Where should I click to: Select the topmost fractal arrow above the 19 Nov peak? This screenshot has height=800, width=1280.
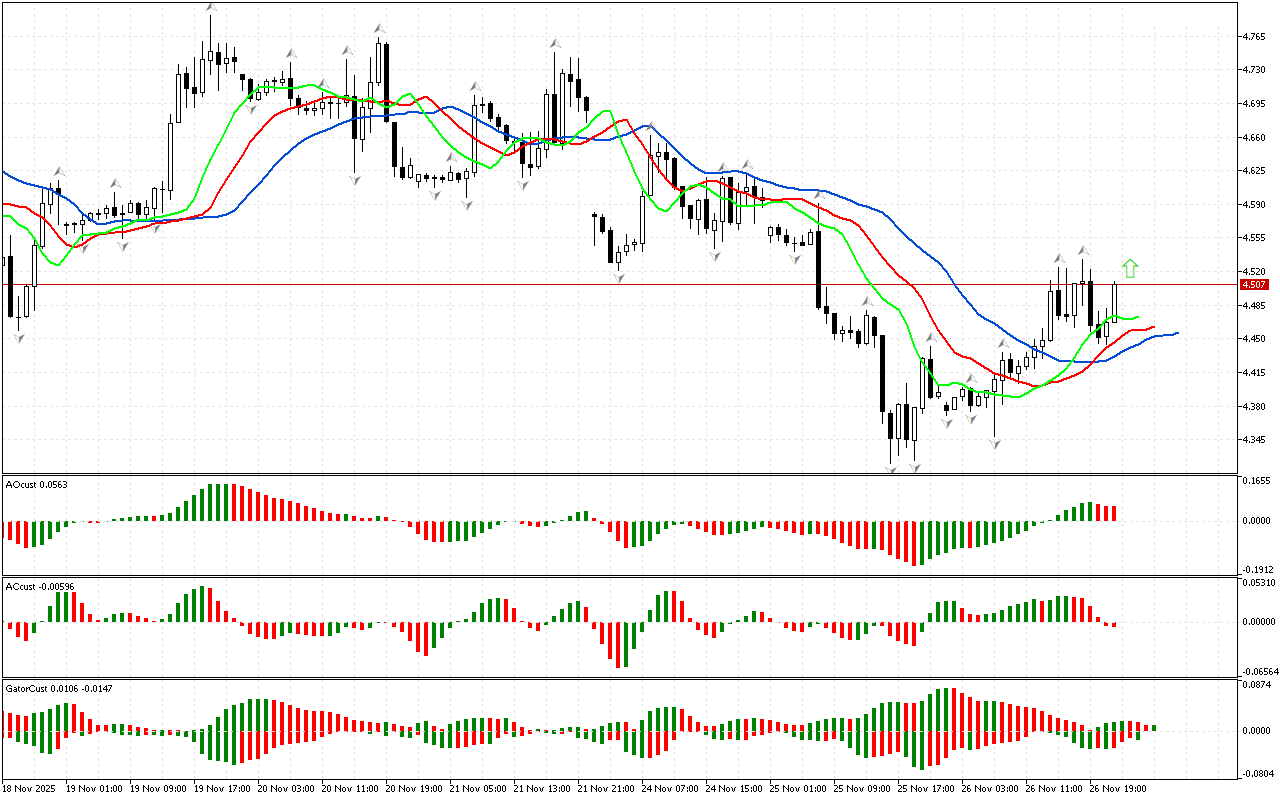coord(211,8)
